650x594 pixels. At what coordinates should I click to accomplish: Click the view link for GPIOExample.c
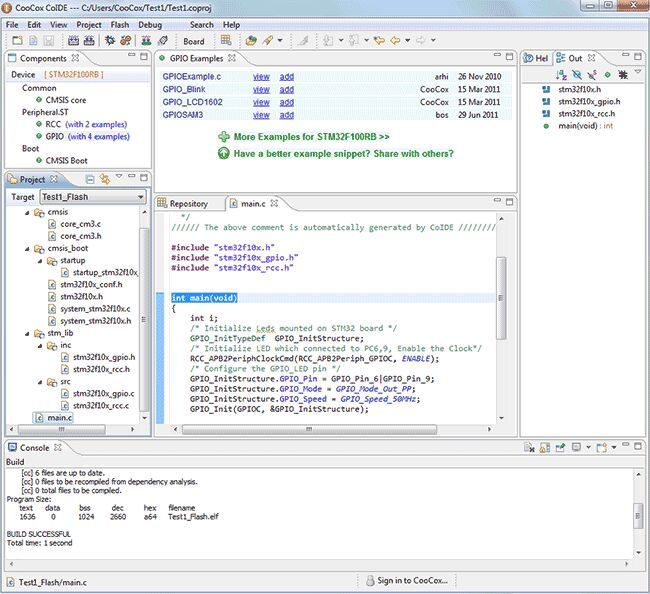(261, 77)
